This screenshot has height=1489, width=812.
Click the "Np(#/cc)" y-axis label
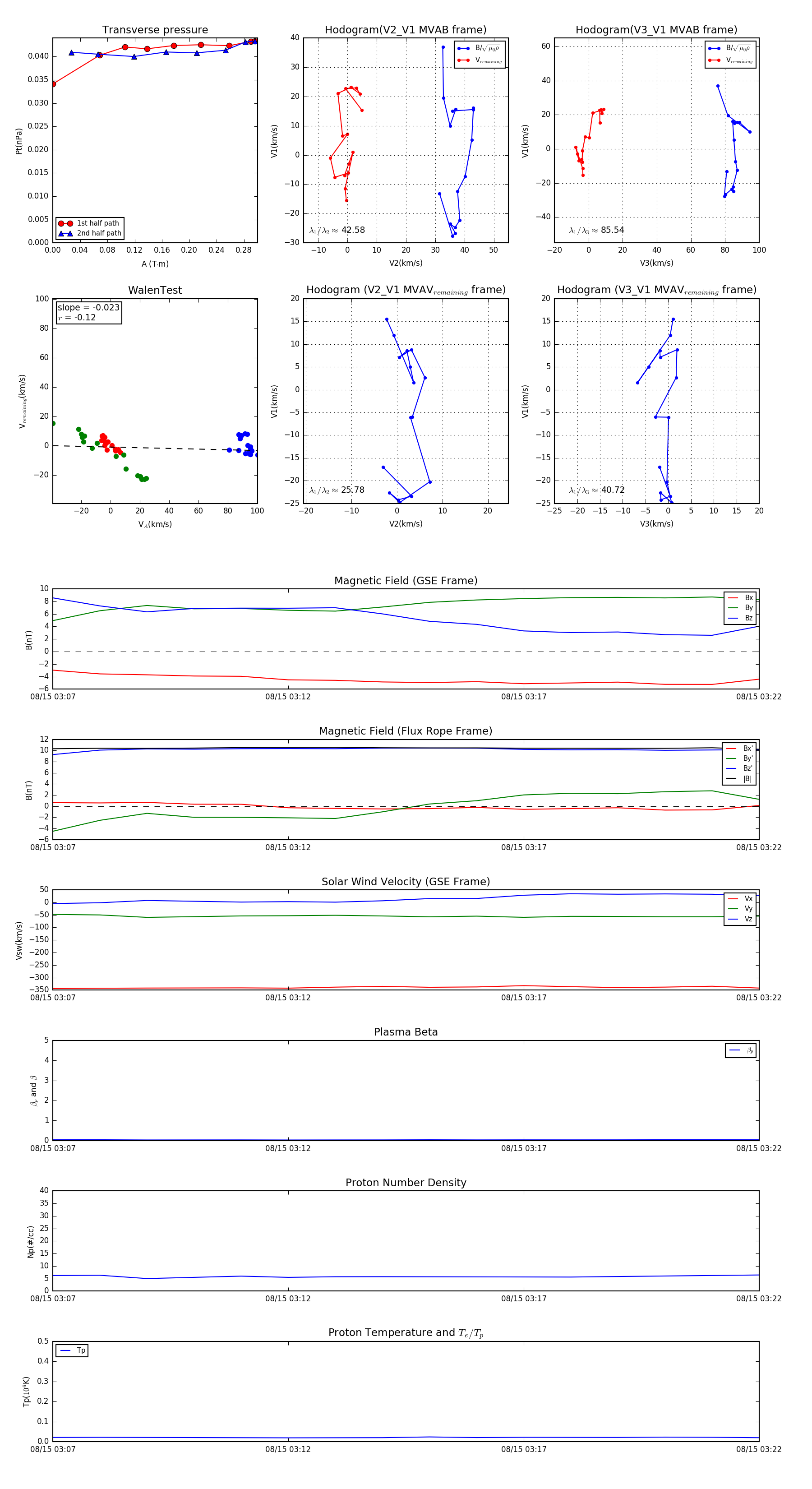(31, 1242)
